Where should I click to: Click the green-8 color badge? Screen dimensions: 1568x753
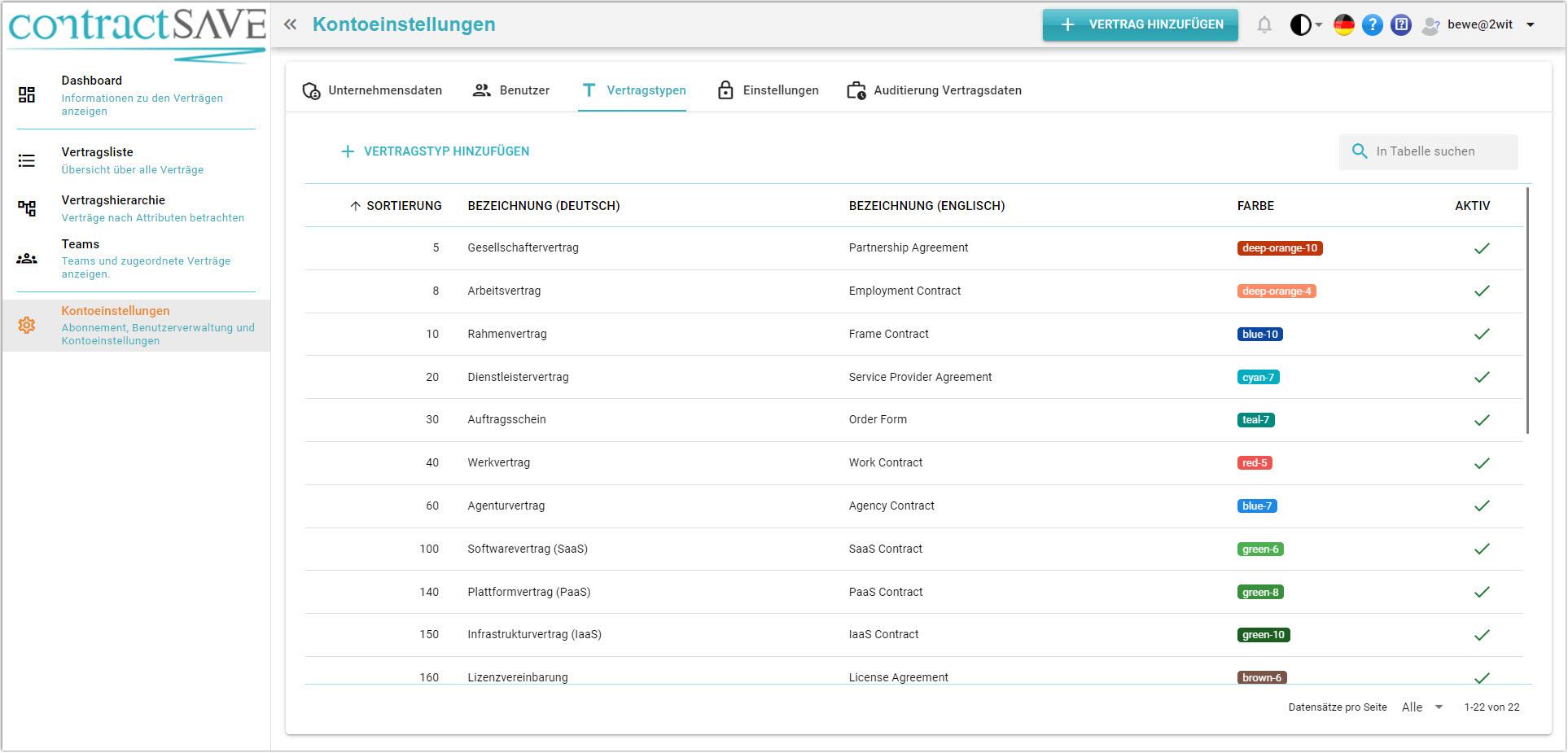pyautogui.click(x=1260, y=592)
